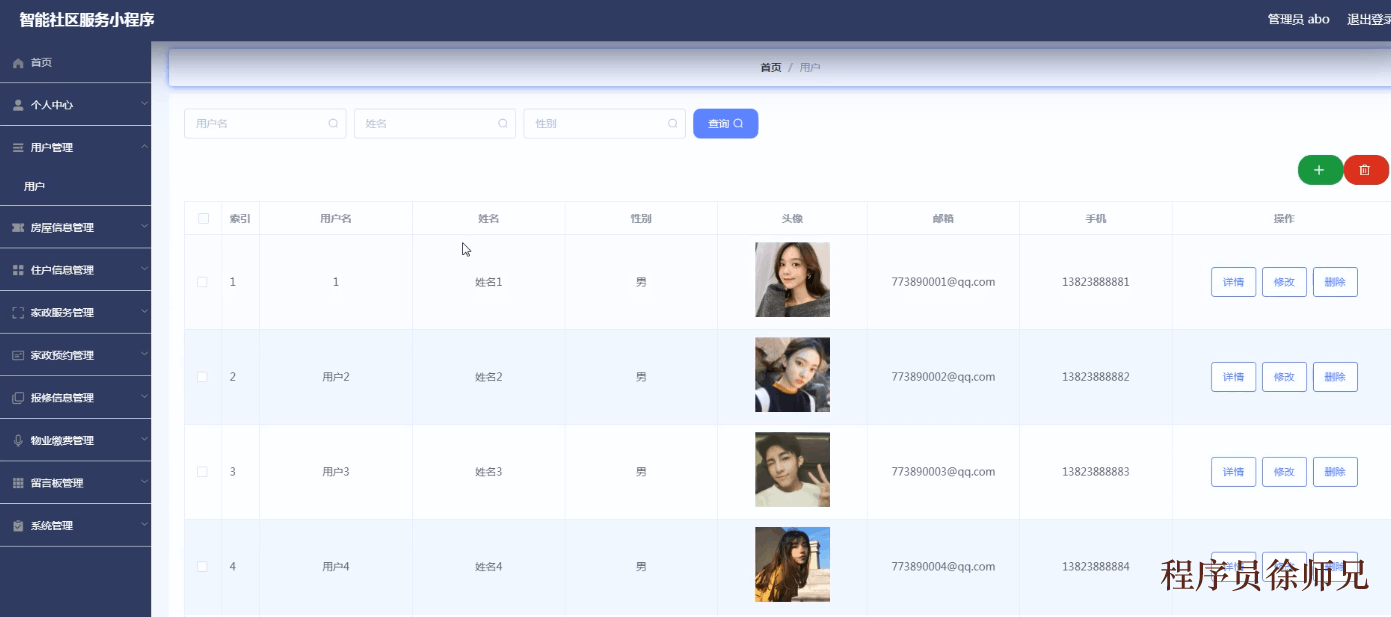1391x617 pixels.
Task: Click the microphone icon beside 物业缴费管理
Action: (x=18, y=440)
